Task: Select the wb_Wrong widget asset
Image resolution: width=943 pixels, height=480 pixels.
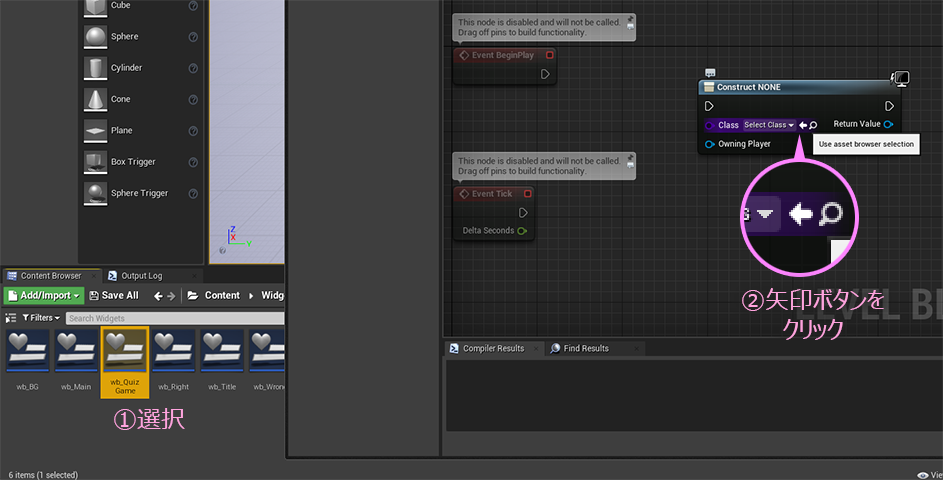Action: (267, 361)
